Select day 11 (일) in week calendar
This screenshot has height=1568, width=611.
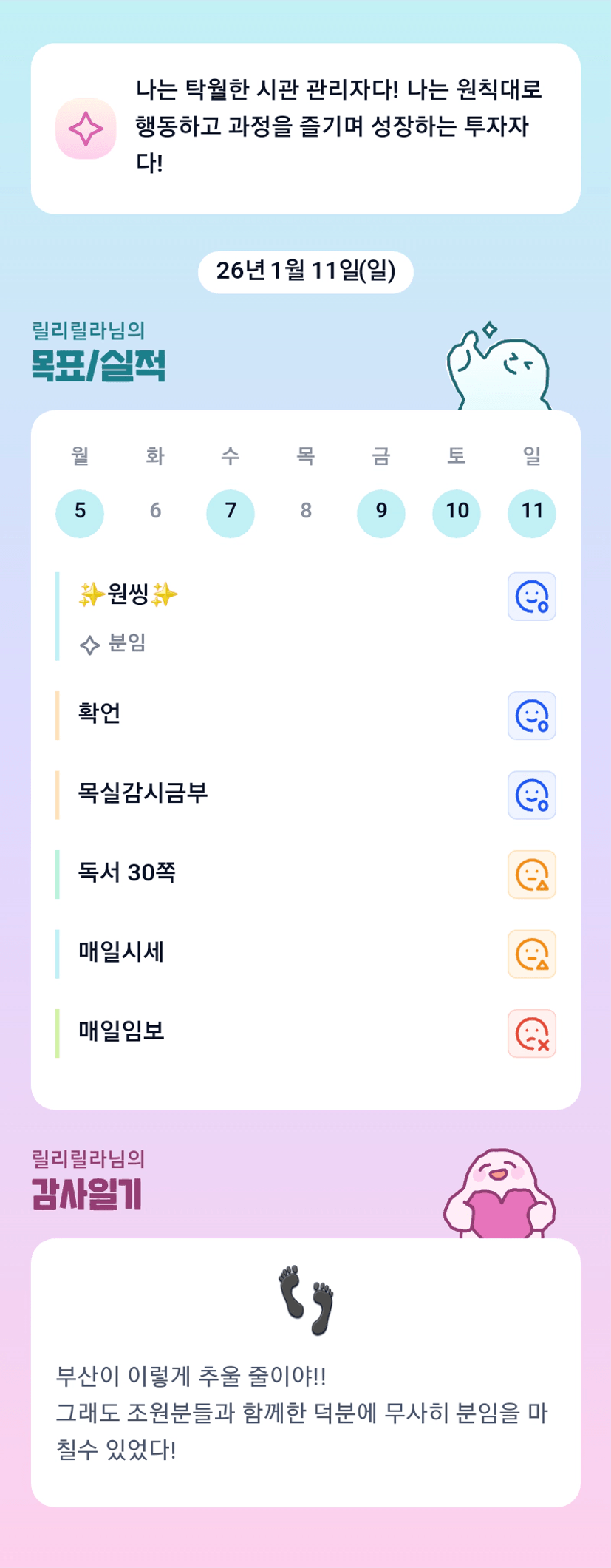pyautogui.click(x=531, y=513)
